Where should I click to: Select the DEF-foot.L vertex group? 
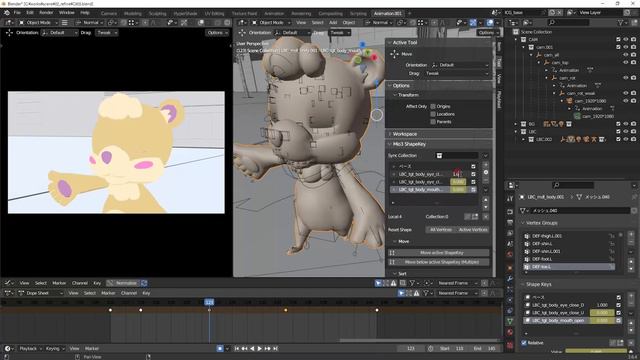click(569, 259)
